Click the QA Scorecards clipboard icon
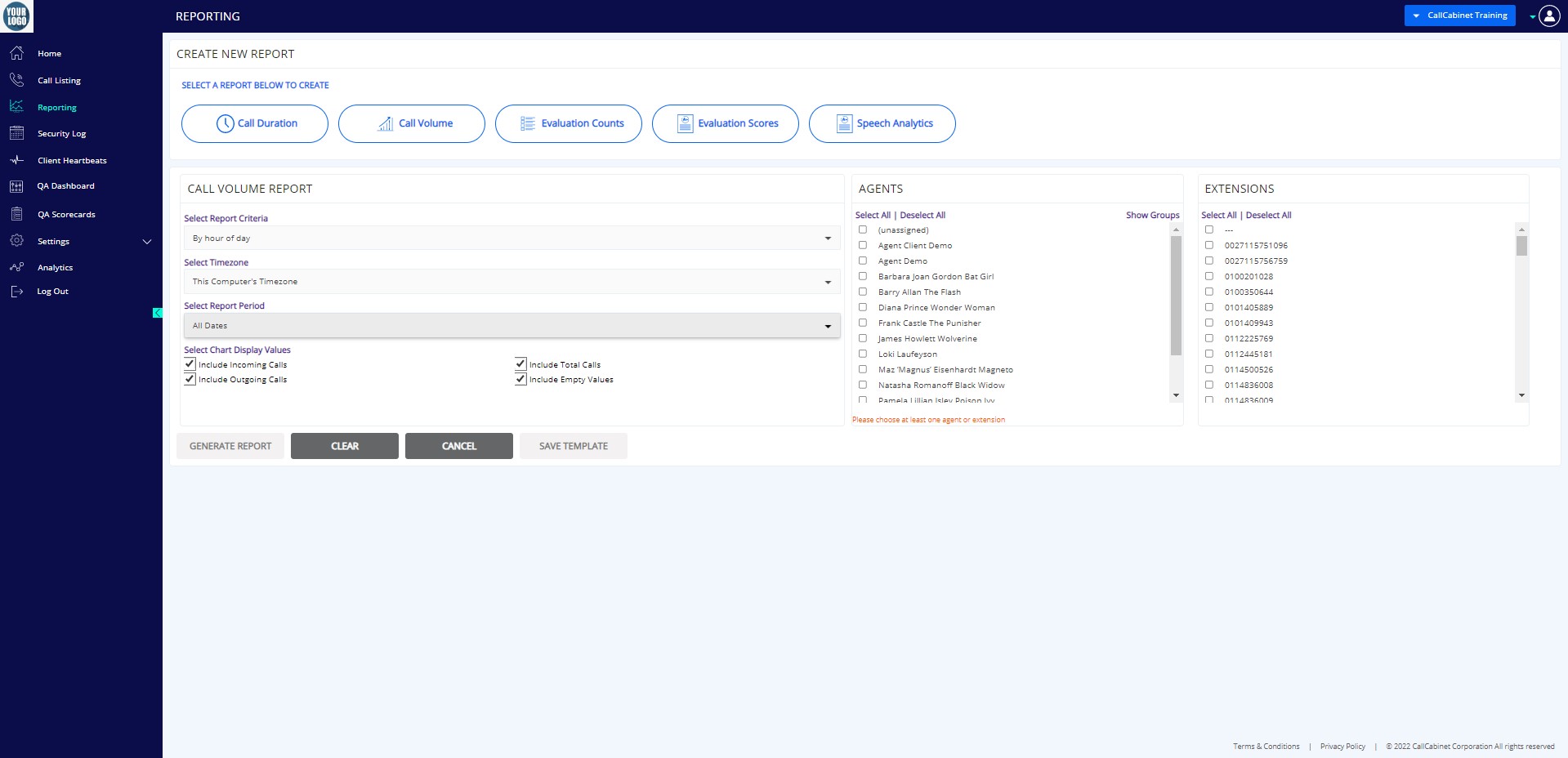This screenshot has width=1568, height=758. pos(16,214)
